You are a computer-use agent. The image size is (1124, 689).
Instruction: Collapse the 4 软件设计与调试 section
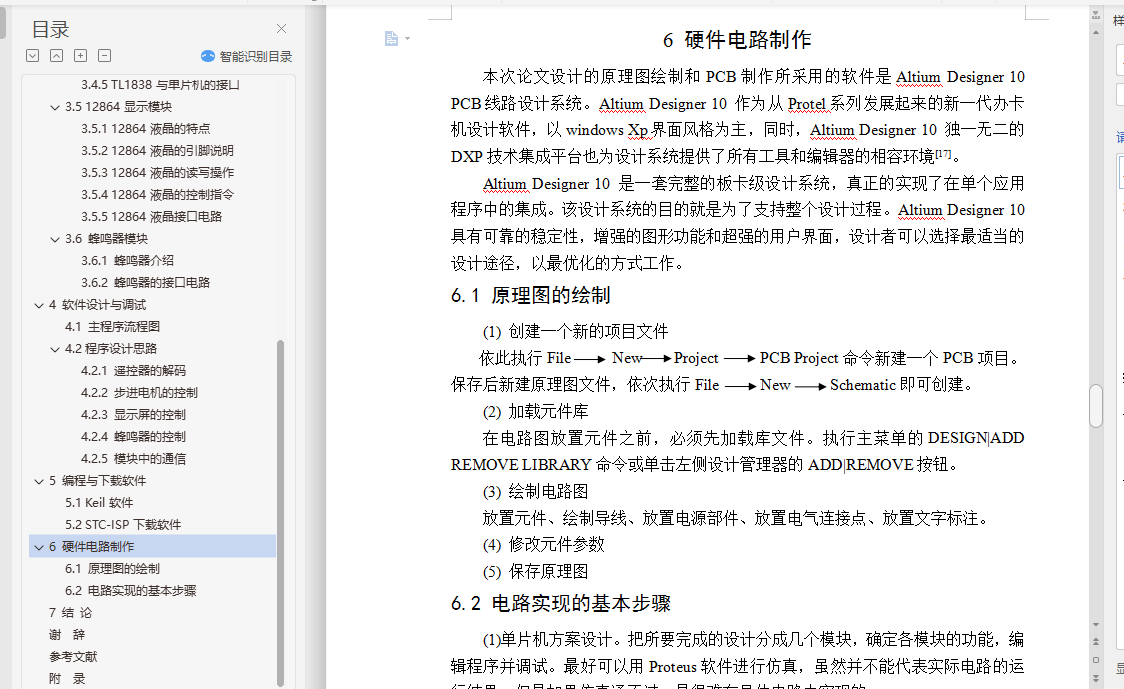[39, 305]
